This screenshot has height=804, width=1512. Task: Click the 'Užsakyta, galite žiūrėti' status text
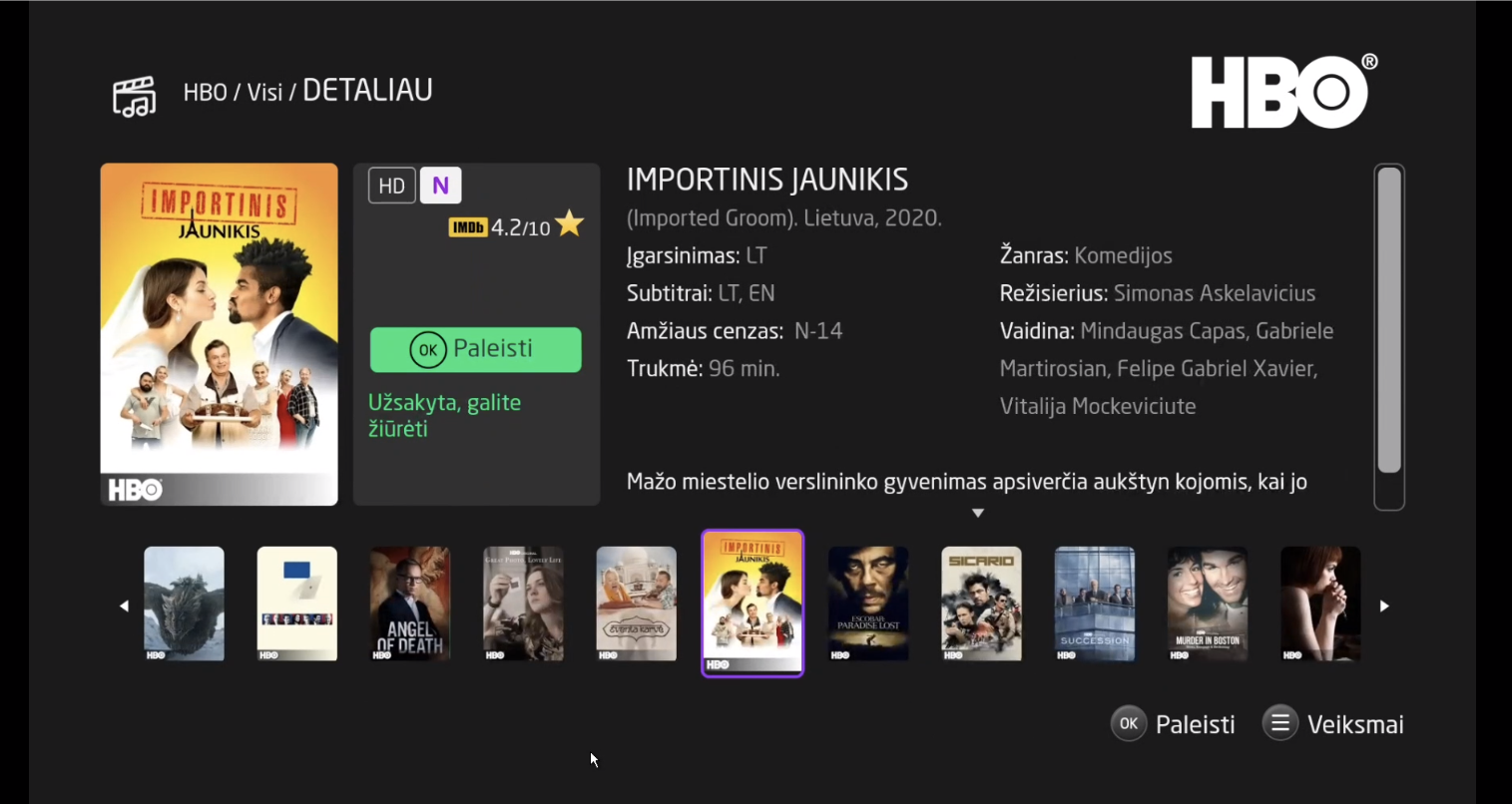(445, 416)
